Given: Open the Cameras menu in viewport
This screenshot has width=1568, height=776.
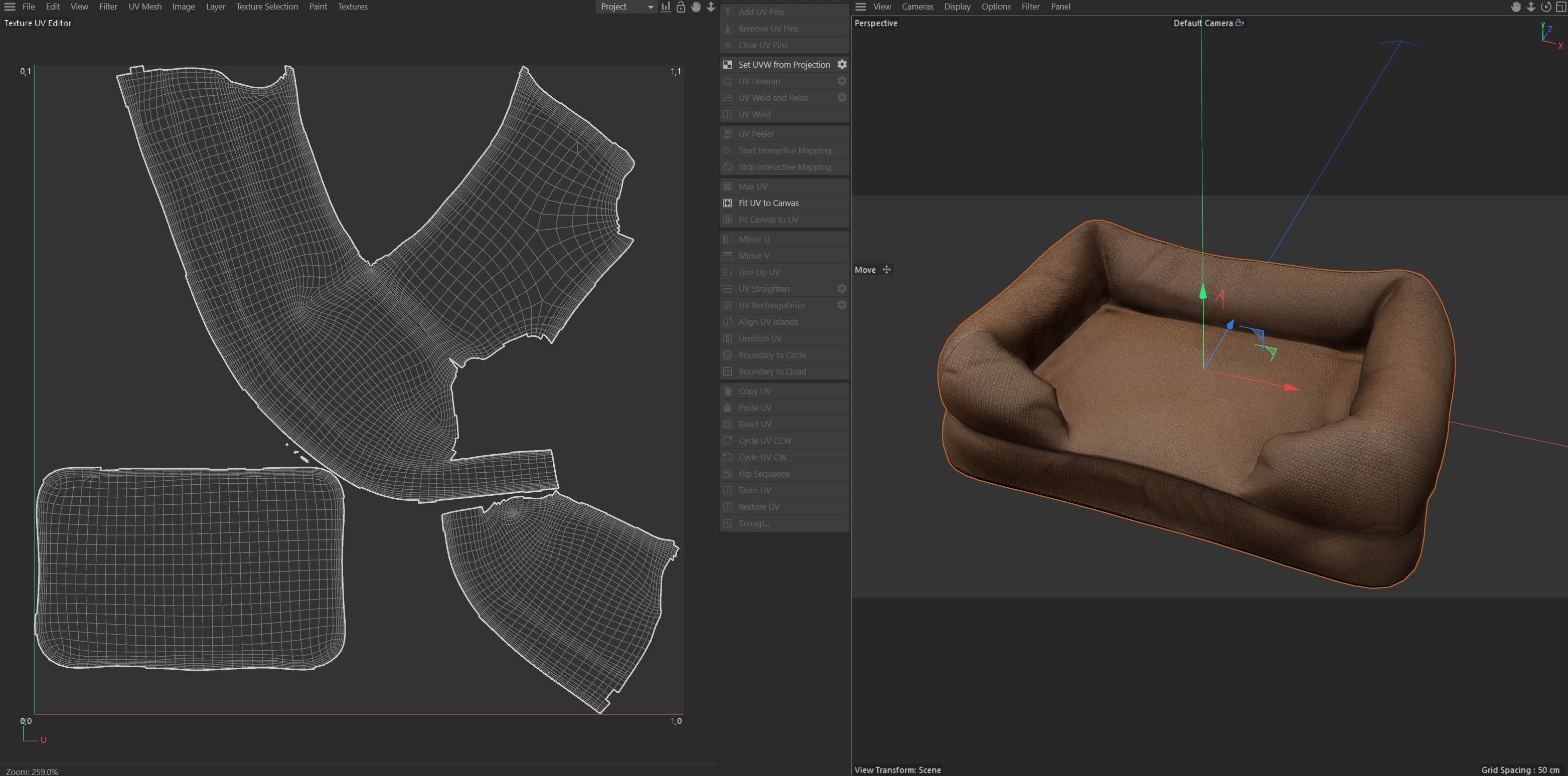Looking at the screenshot, I should point(917,7).
